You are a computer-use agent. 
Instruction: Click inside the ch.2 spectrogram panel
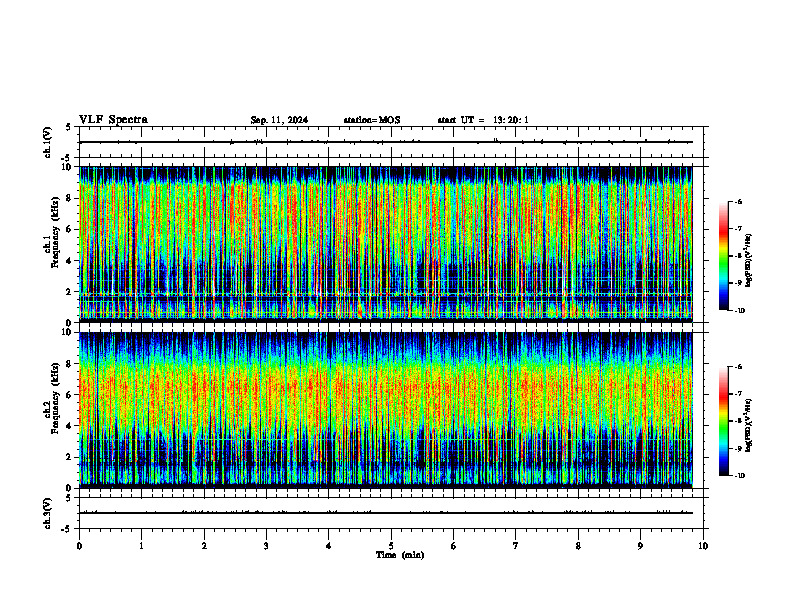386,410
